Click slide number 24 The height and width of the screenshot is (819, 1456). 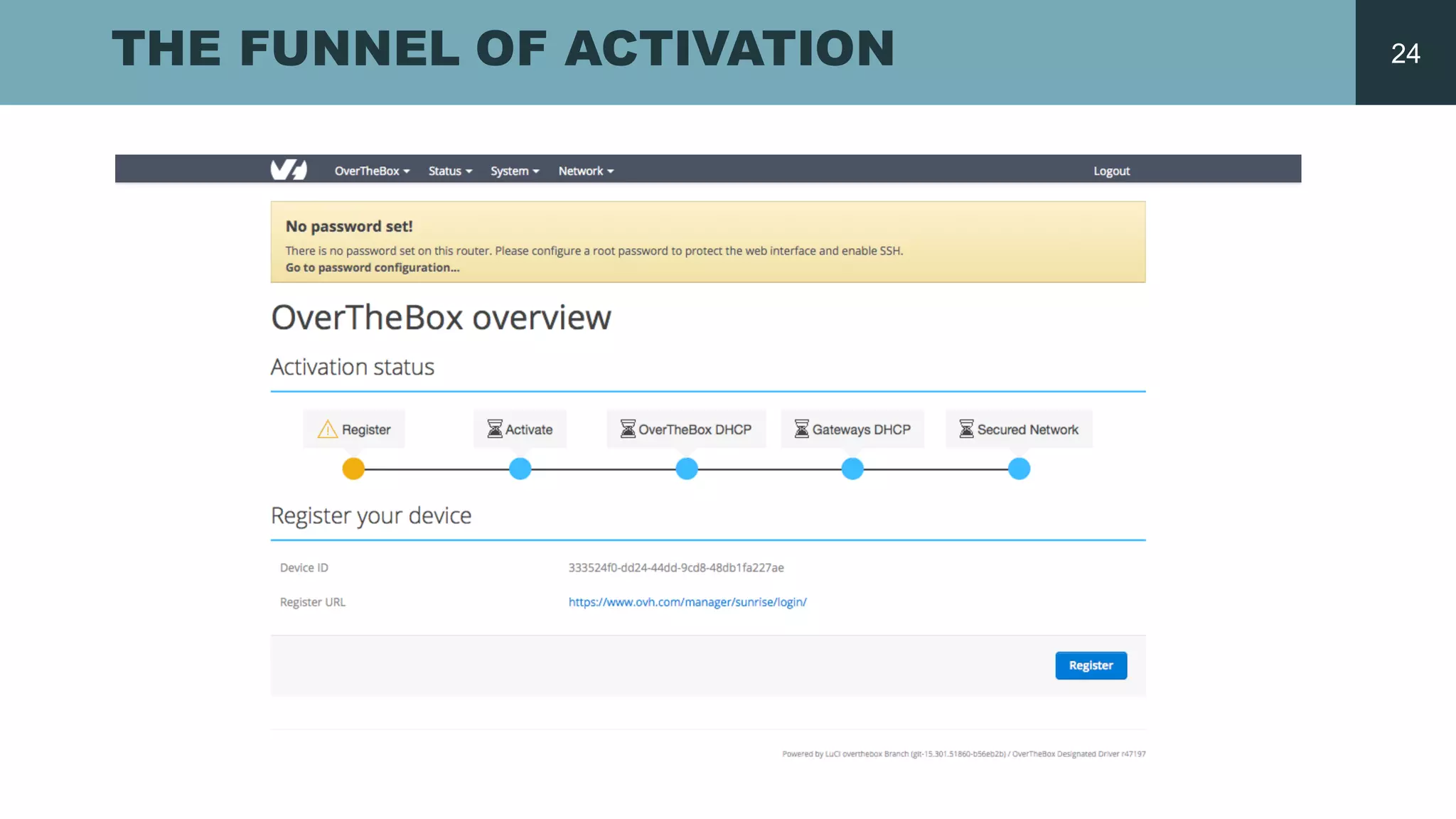tap(1406, 53)
